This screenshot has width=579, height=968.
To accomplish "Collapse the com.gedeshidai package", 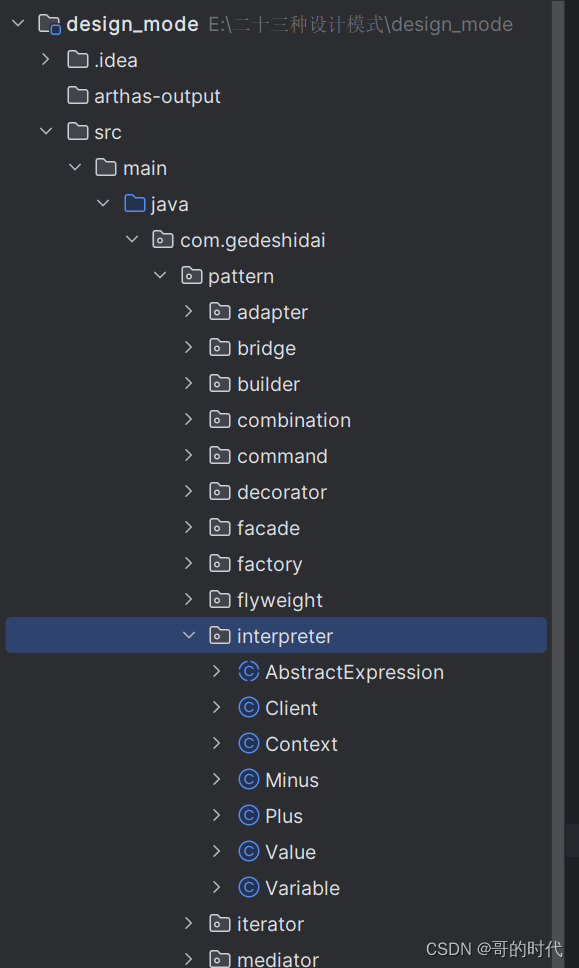I will point(132,239).
